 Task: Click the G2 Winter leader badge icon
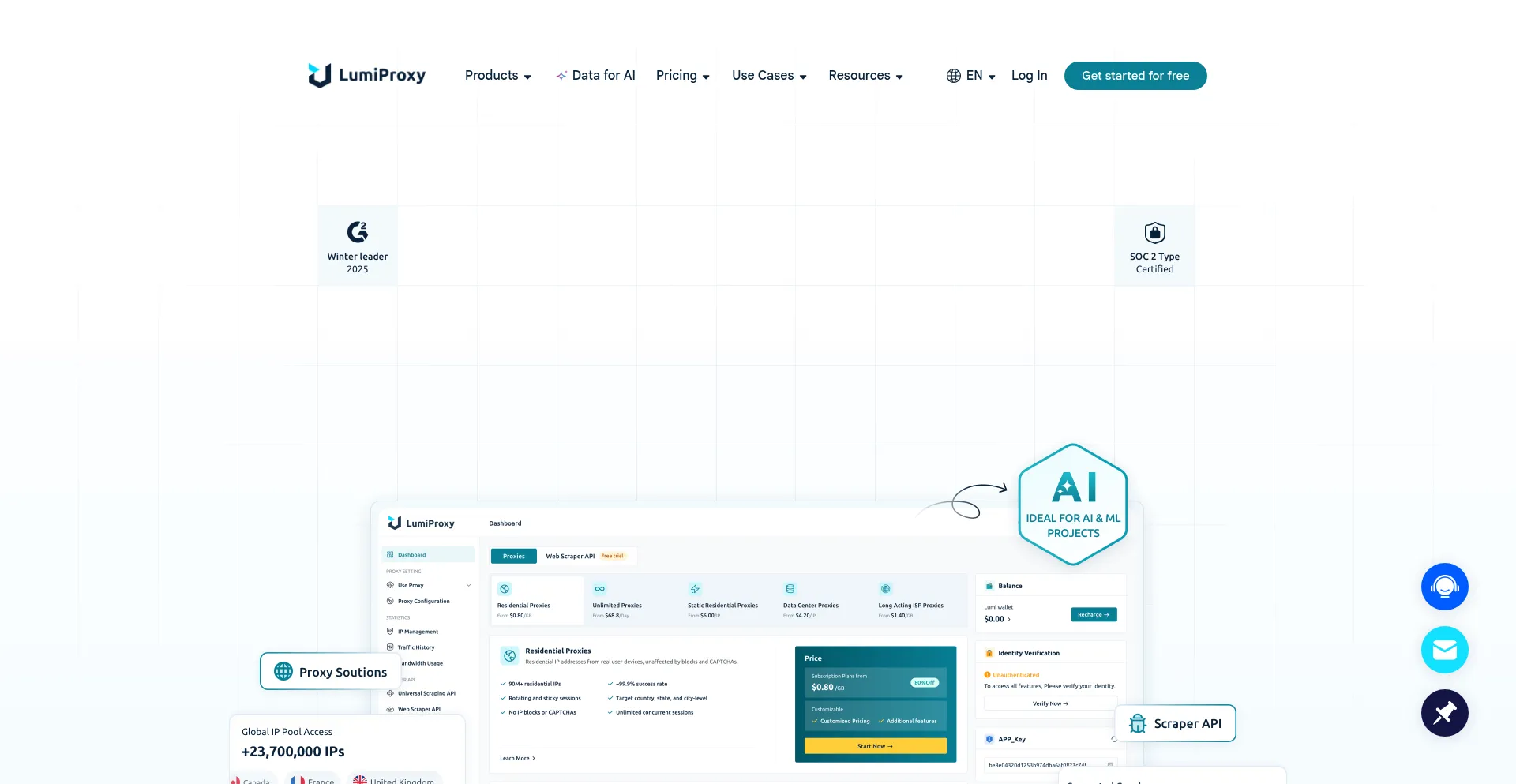click(358, 231)
